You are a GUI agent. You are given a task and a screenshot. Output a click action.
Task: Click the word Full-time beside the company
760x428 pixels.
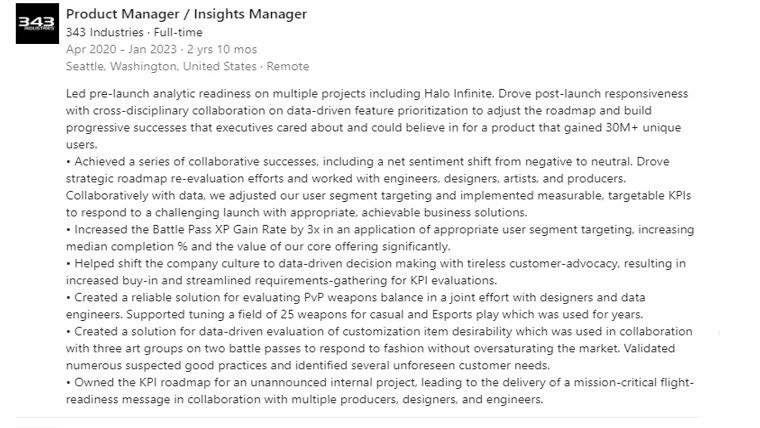point(180,32)
